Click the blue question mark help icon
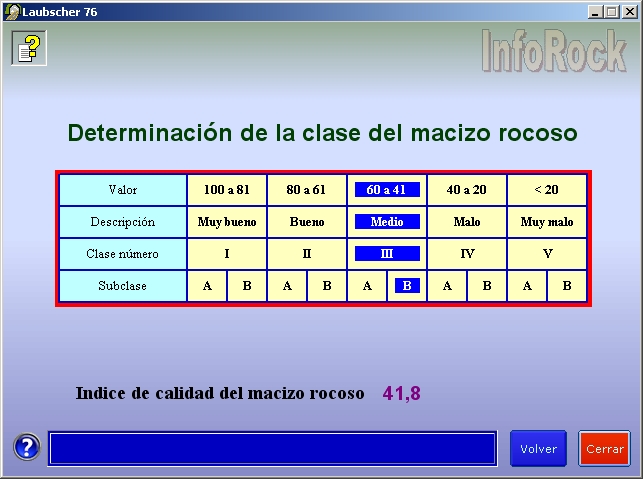This screenshot has height=479, width=643. pyautogui.click(x=27, y=448)
